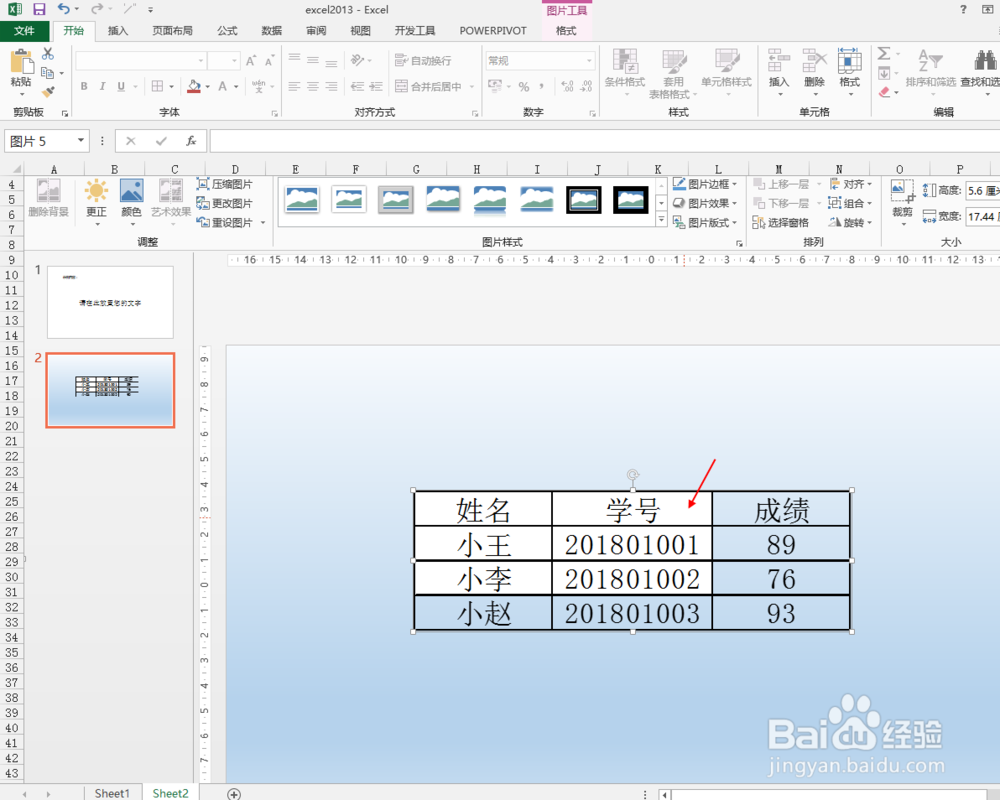
Task: Click the Paste clipboard icon
Action: [x=21, y=63]
